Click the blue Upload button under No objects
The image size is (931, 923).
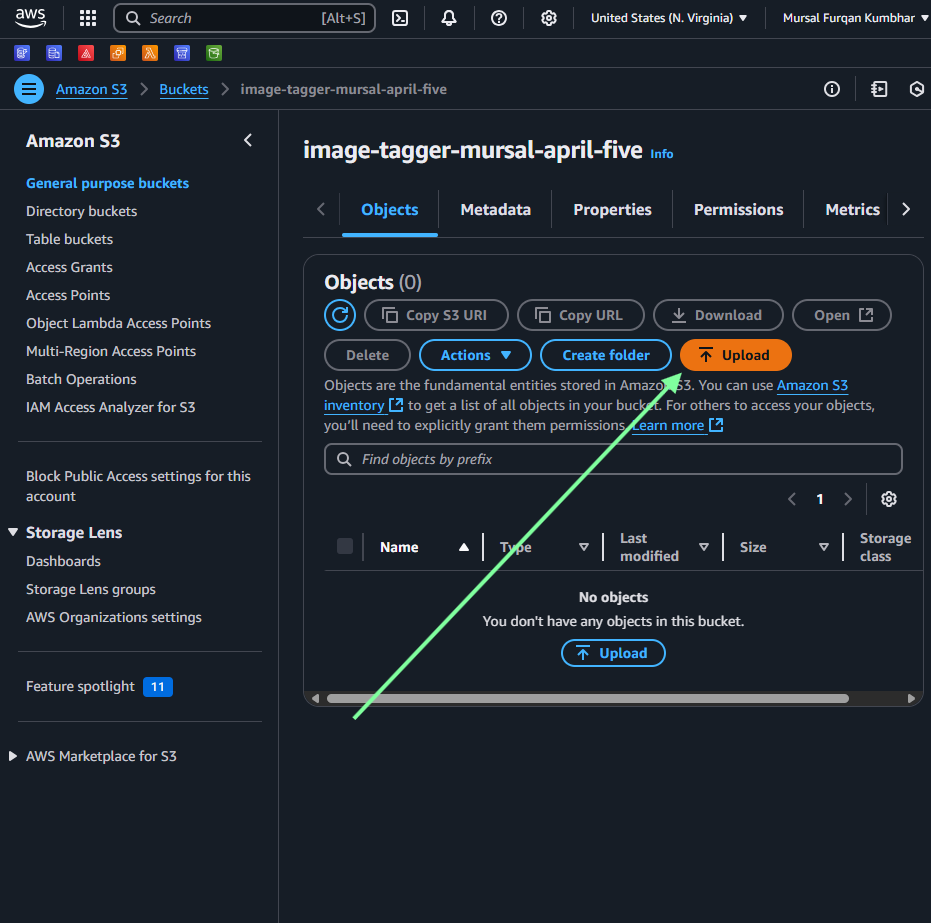click(613, 653)
